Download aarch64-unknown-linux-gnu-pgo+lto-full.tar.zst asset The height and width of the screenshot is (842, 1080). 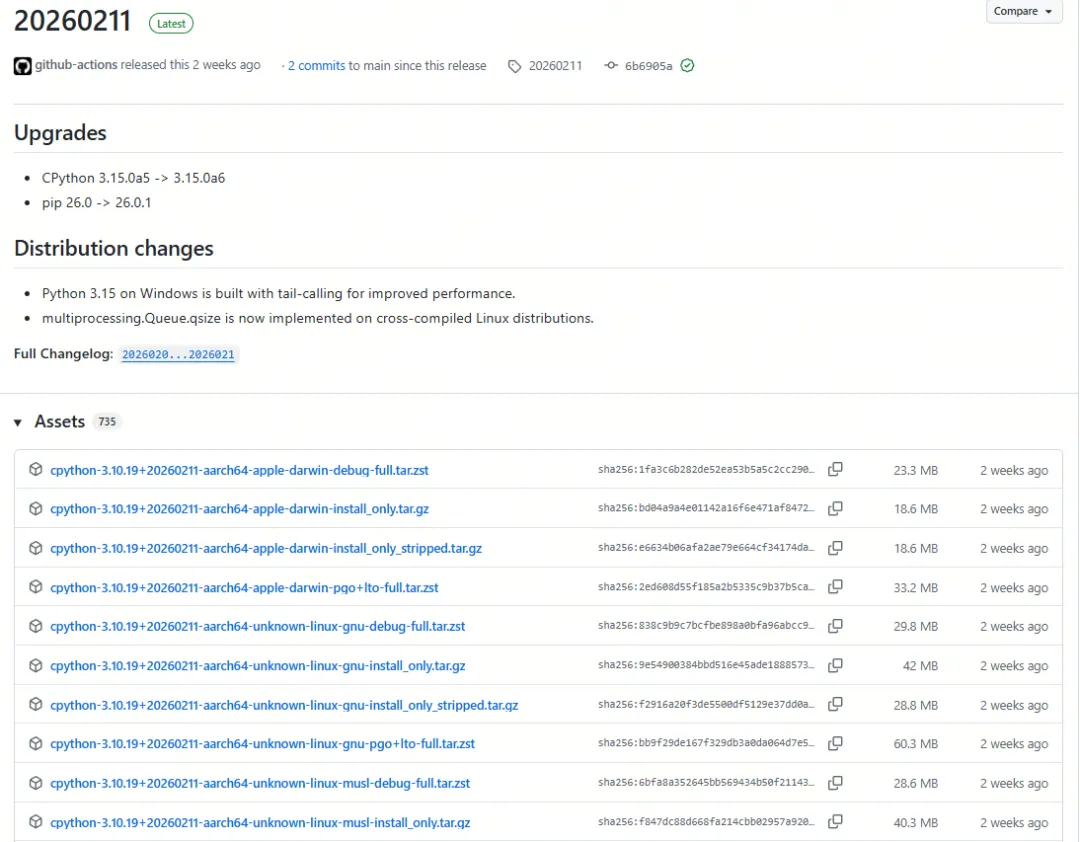262,744
